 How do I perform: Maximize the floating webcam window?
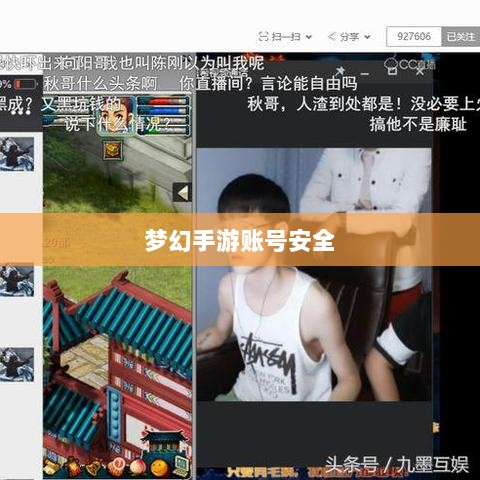click(x=392, y=71)
